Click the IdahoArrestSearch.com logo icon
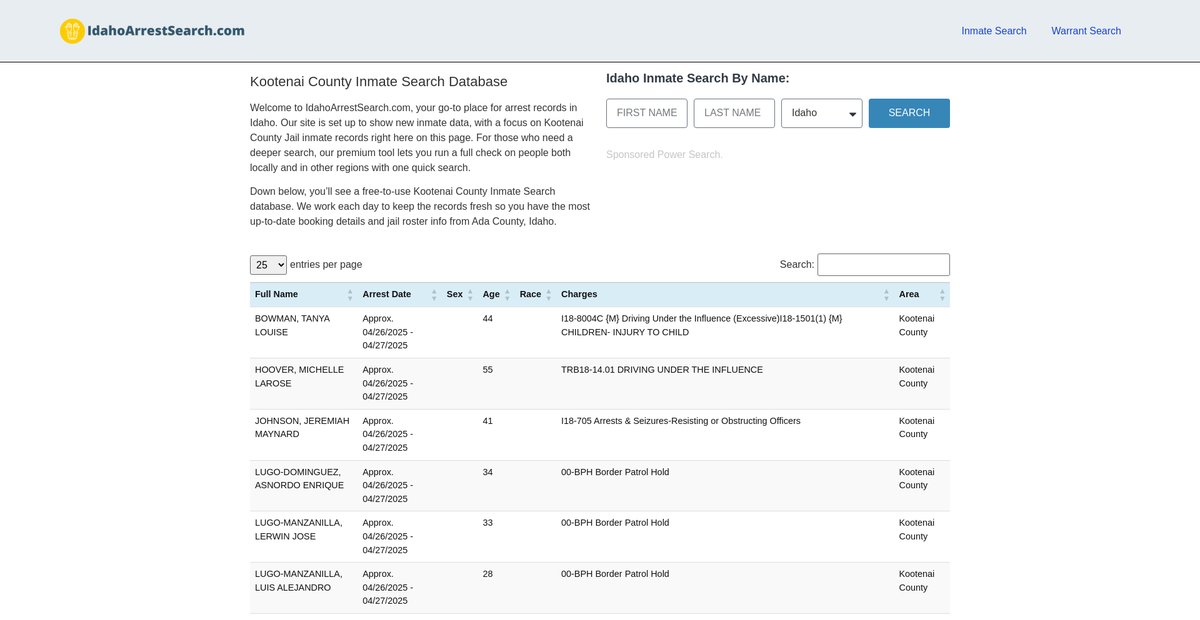The image size is (1200, 620). point(72,31)
